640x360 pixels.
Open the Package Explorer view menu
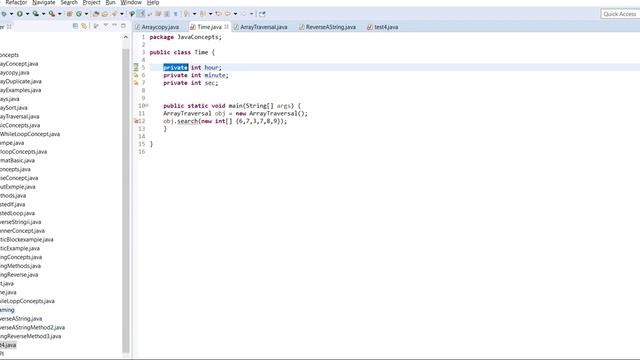(106, 26)
